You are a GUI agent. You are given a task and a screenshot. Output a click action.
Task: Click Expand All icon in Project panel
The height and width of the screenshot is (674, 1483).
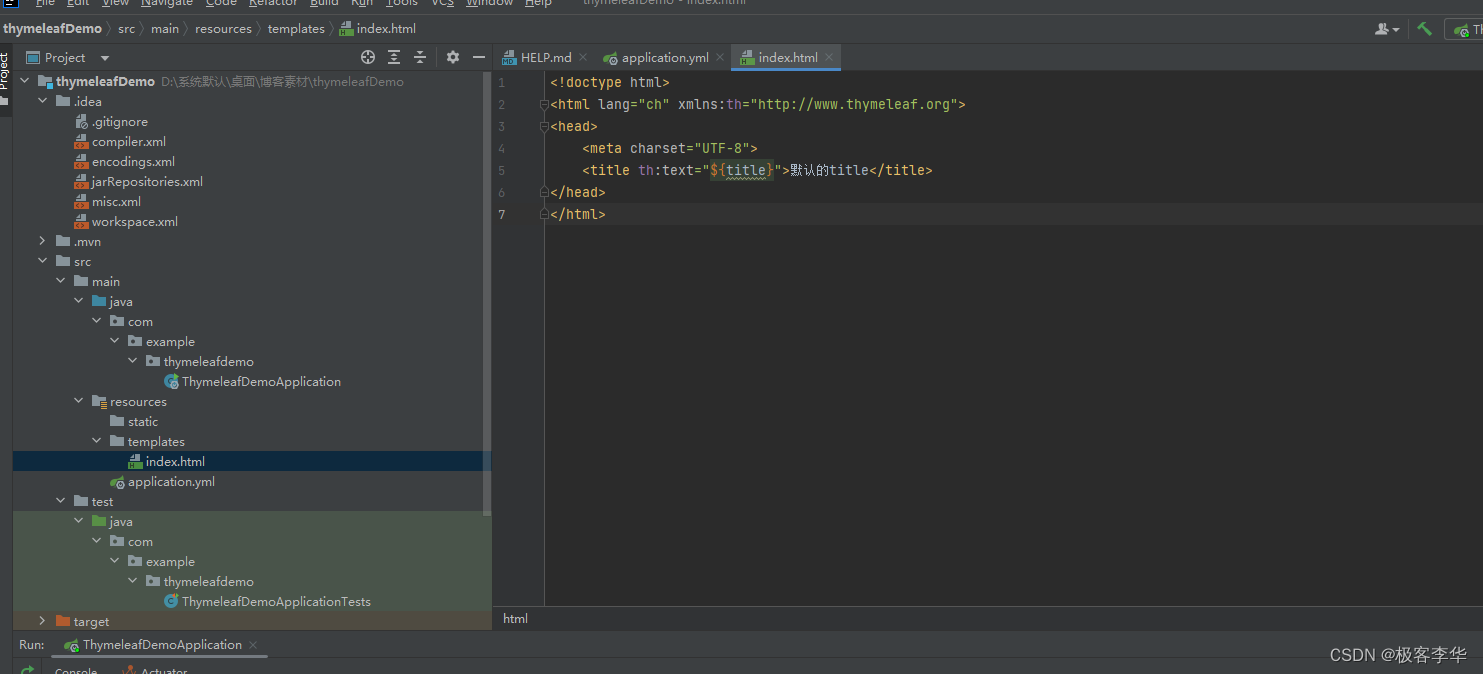click(x=394, y=58)
